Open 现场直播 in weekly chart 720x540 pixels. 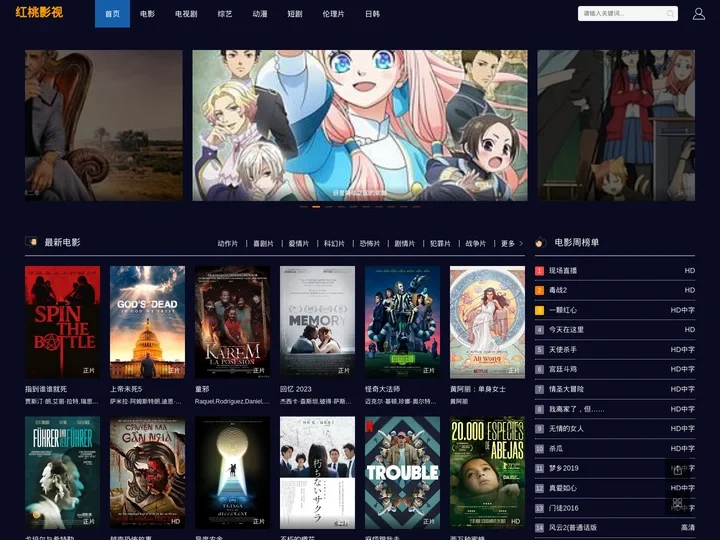click(563, 270)
